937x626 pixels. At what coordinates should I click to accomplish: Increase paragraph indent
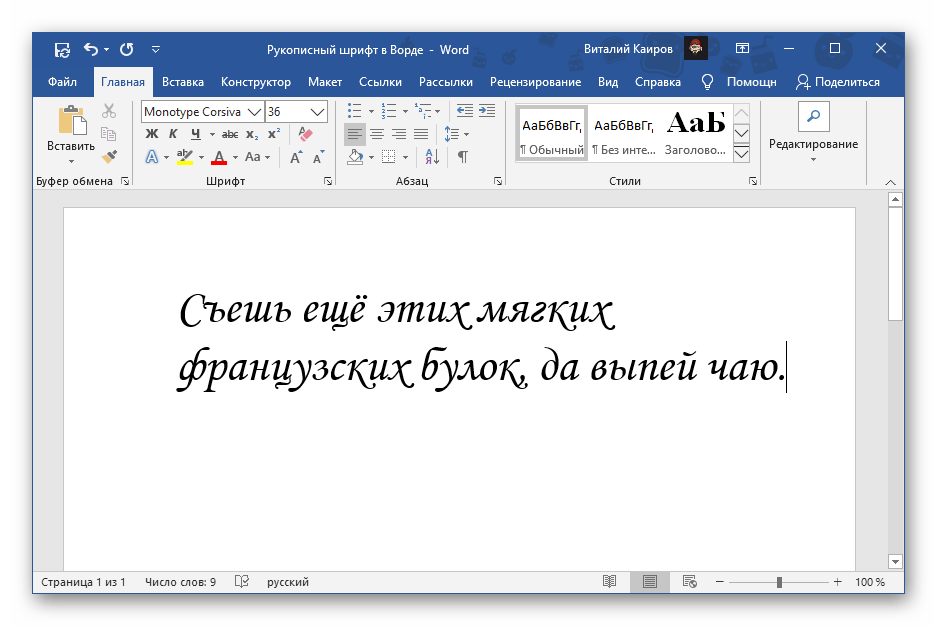pos(486,111)
